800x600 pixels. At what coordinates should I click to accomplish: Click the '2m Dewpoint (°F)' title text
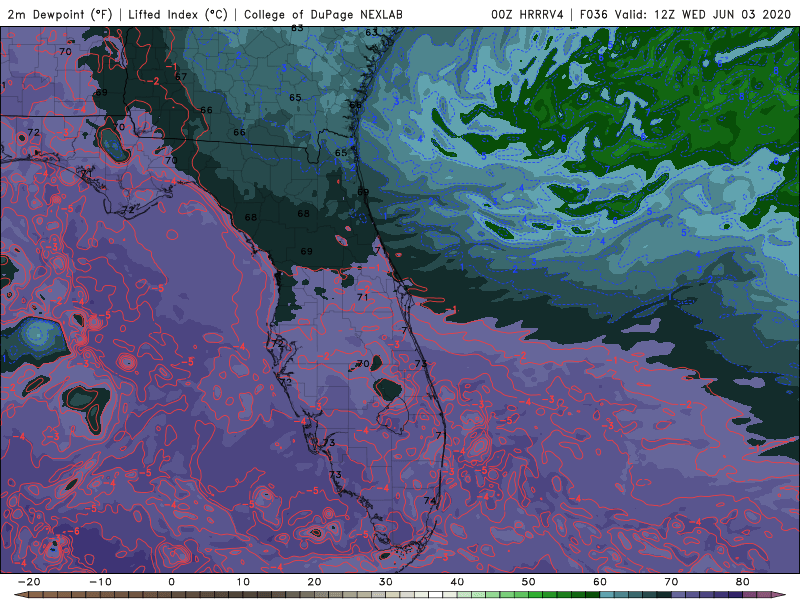(x=59, y=14)
